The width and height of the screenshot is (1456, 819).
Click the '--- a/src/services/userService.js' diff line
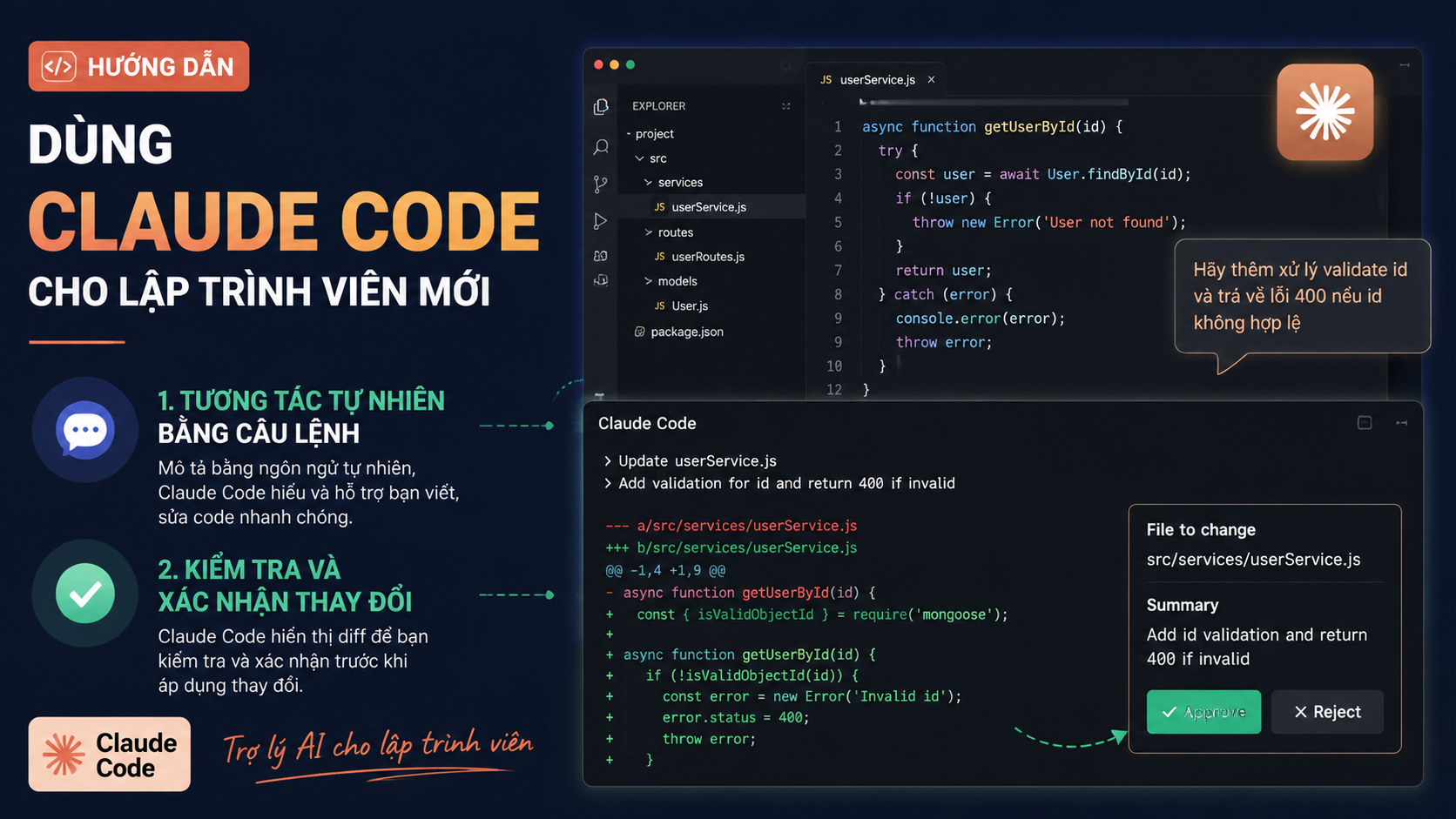731,526
